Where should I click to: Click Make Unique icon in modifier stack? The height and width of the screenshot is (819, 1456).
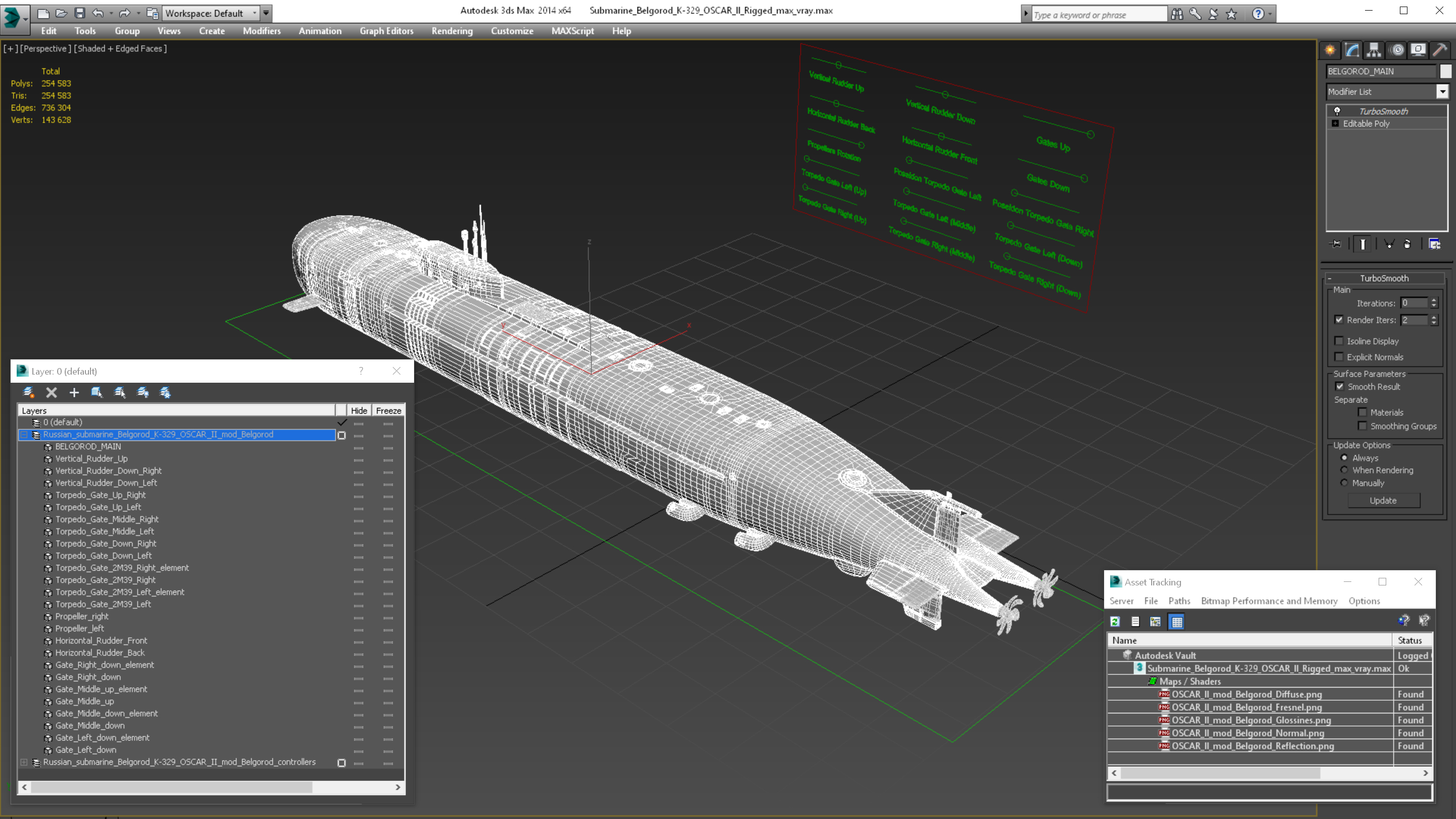click(1389, 244)
